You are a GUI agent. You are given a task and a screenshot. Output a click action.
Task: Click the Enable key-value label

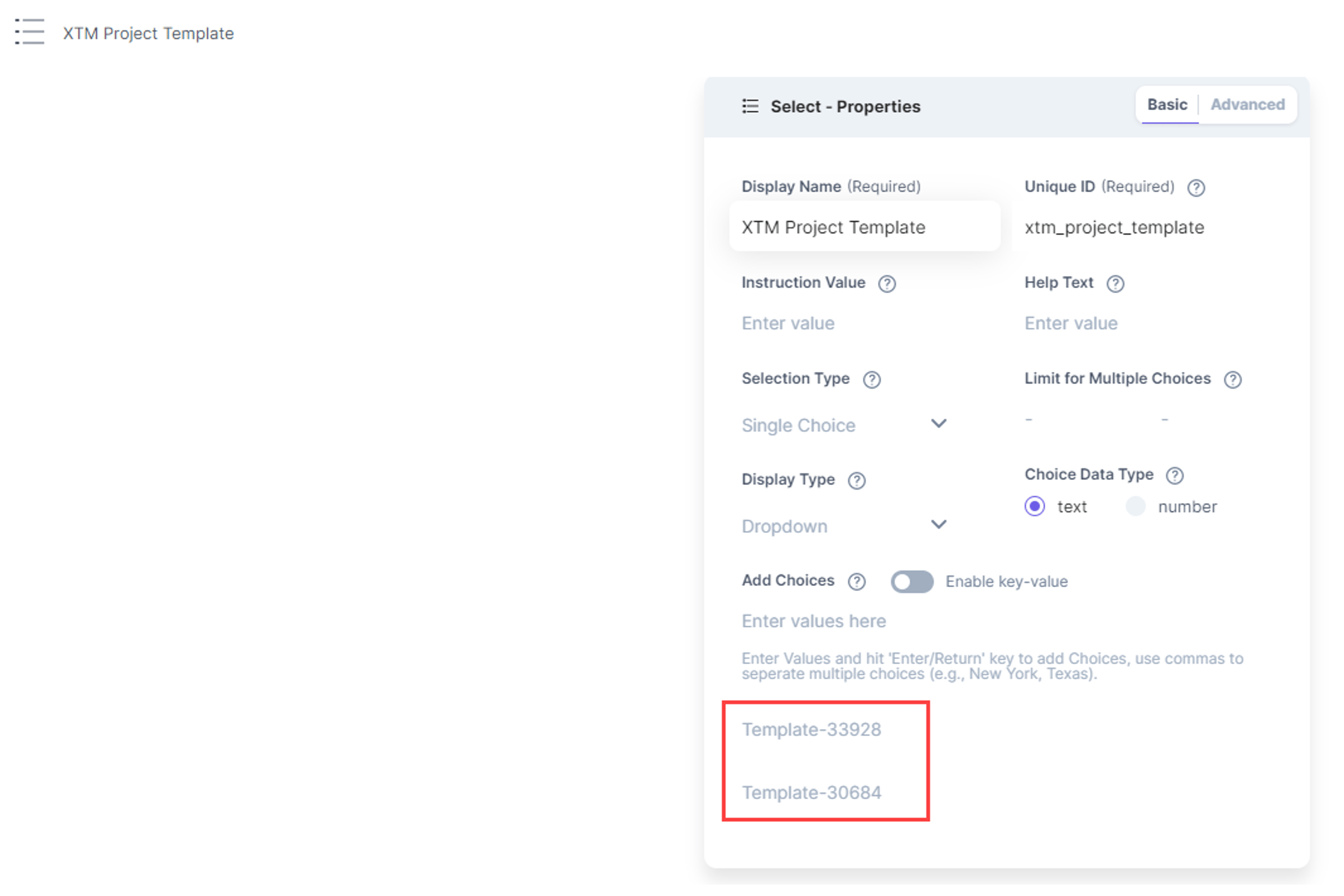click(1006, 582)
